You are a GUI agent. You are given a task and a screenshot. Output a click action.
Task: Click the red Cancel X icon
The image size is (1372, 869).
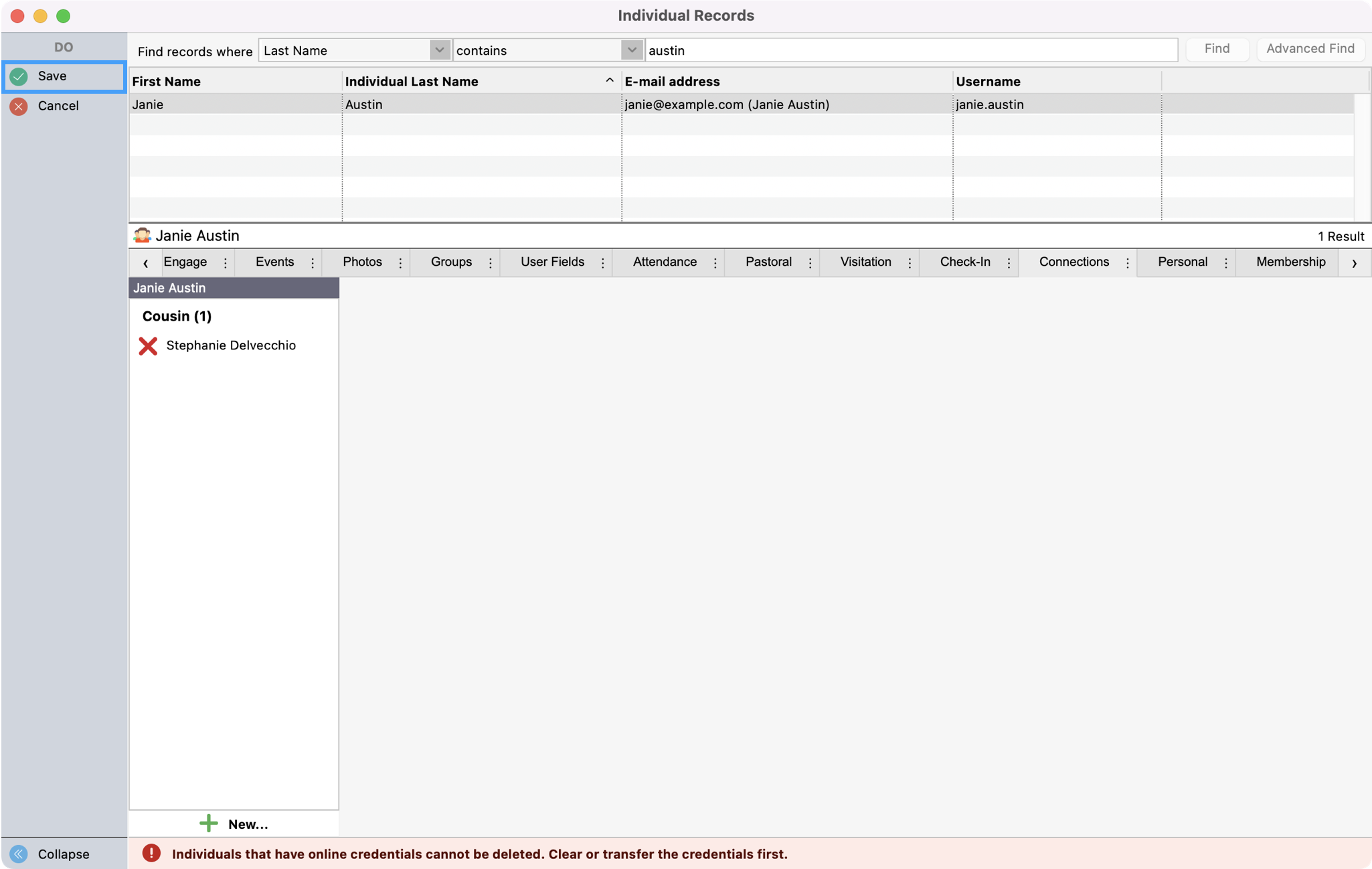coord(19,106)
